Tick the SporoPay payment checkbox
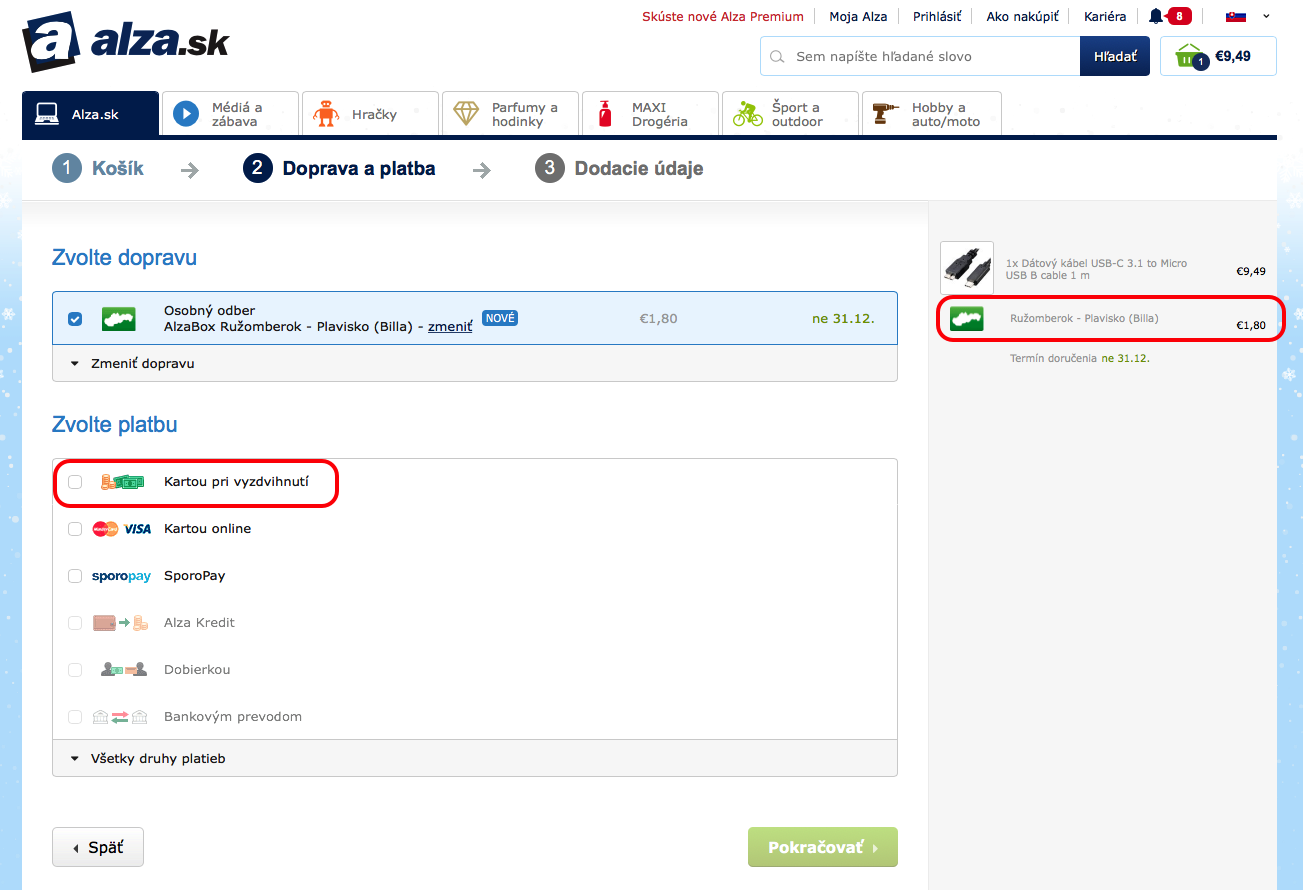 click(x=75, y=576)
